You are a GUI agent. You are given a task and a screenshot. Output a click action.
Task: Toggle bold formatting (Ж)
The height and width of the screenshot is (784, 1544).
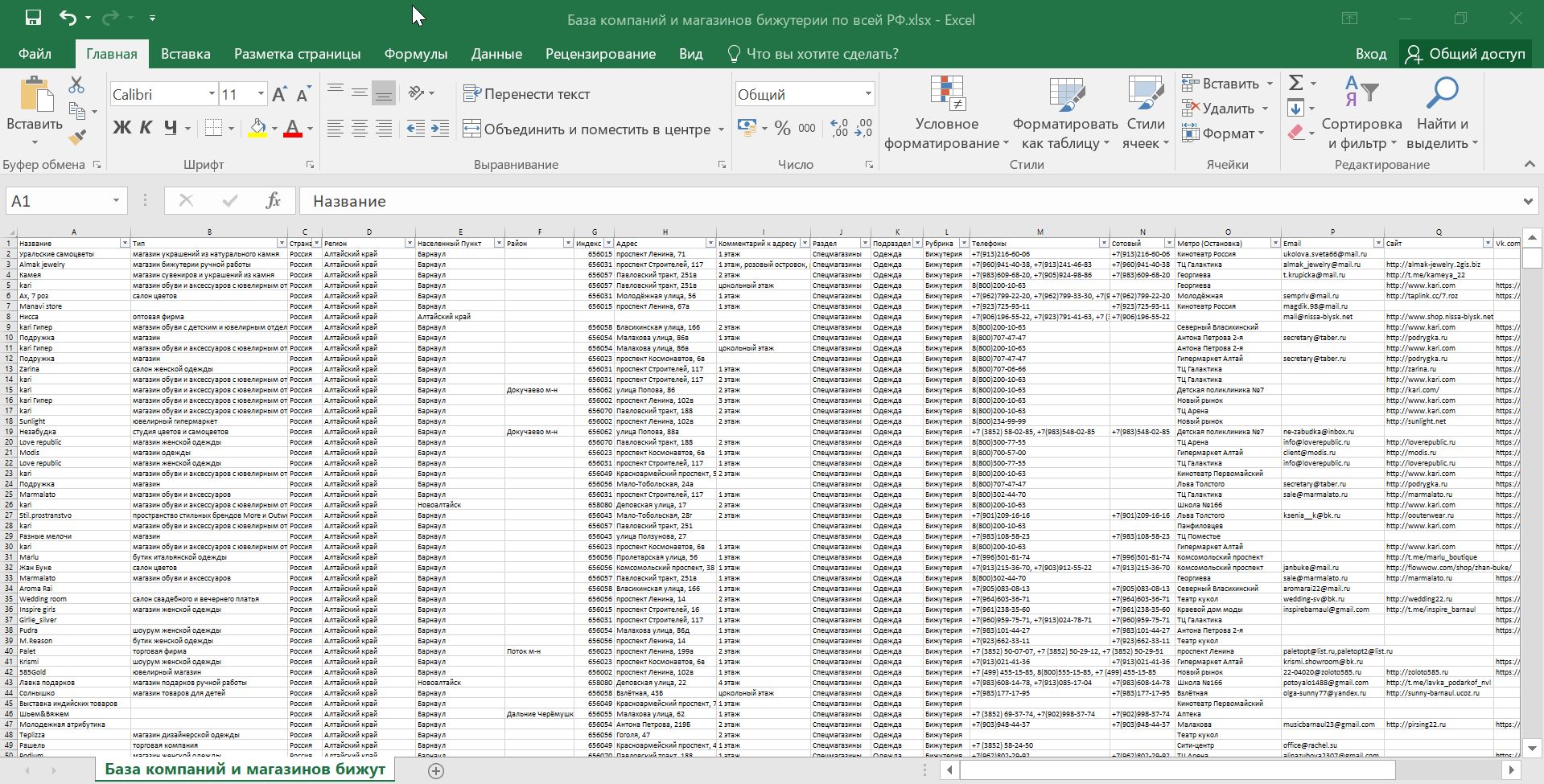click(121, 128)
